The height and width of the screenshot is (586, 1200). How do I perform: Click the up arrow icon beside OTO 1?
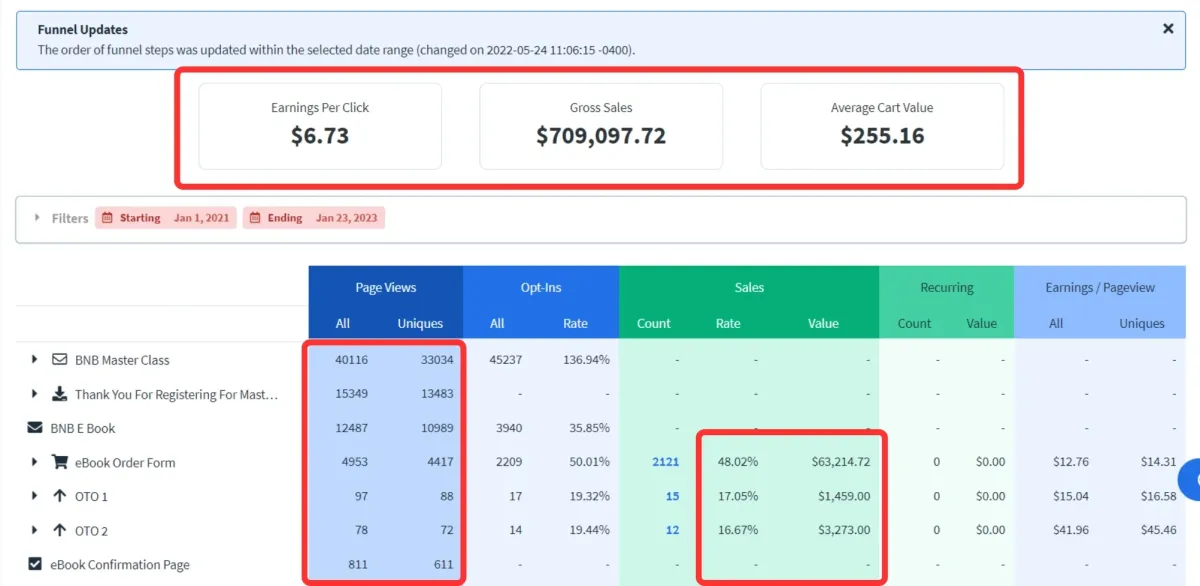click(60, 496)
